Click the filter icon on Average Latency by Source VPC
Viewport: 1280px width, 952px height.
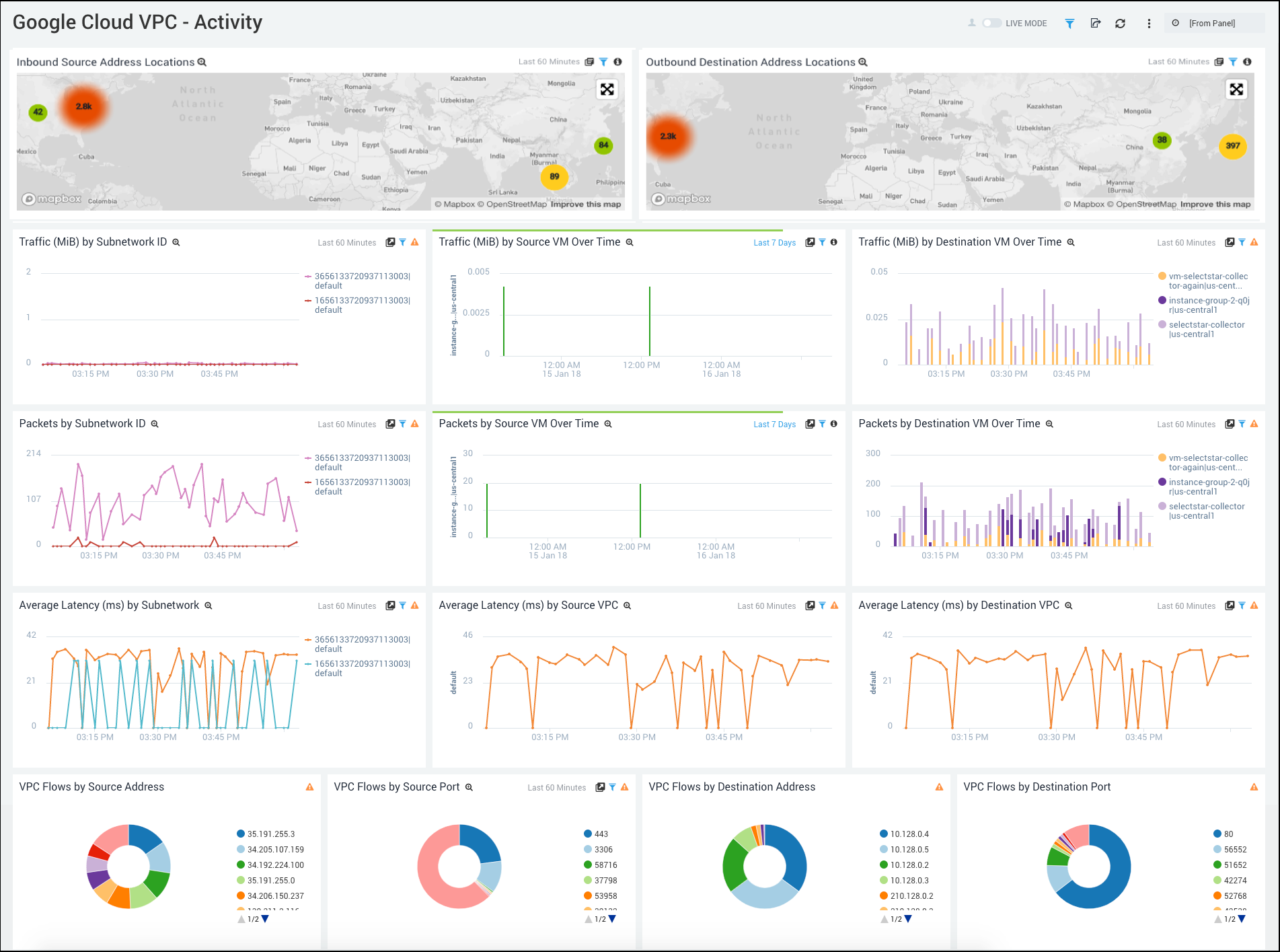click(x=822, y=606)
